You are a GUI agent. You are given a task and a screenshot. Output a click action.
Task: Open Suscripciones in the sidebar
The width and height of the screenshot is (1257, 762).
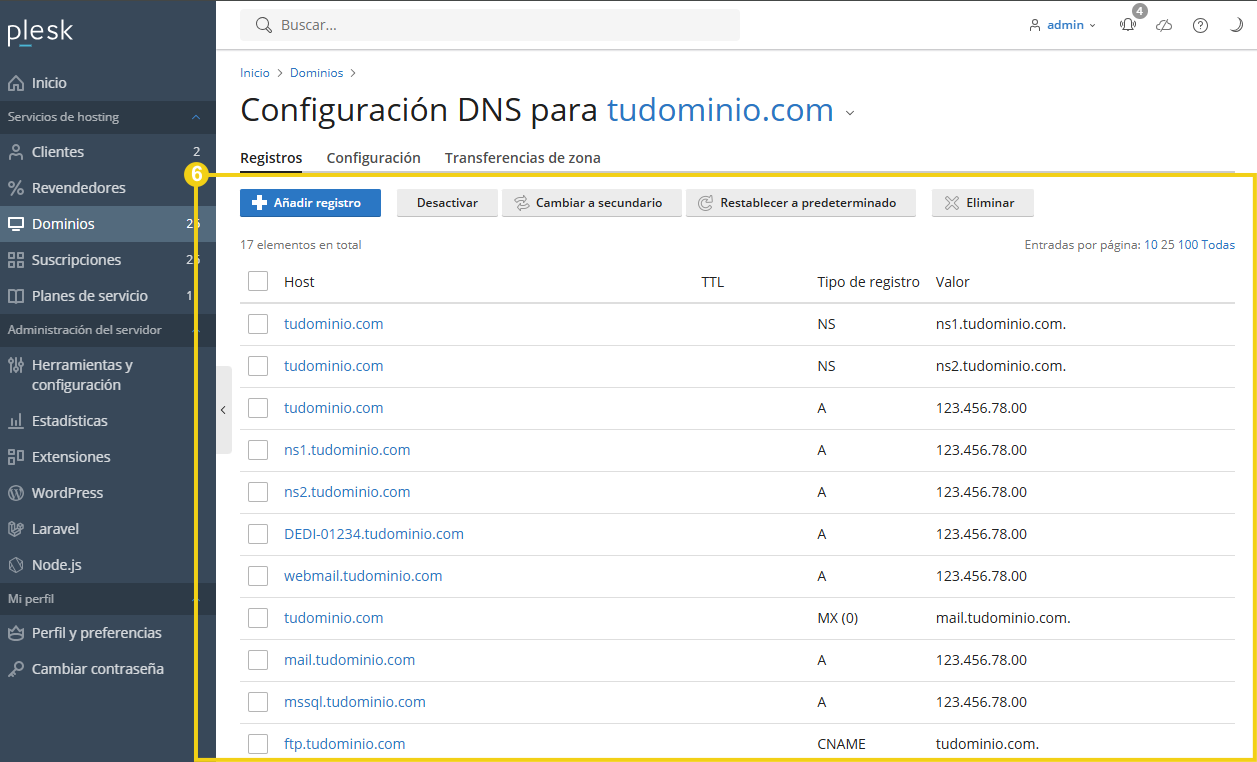click(107, 260)
